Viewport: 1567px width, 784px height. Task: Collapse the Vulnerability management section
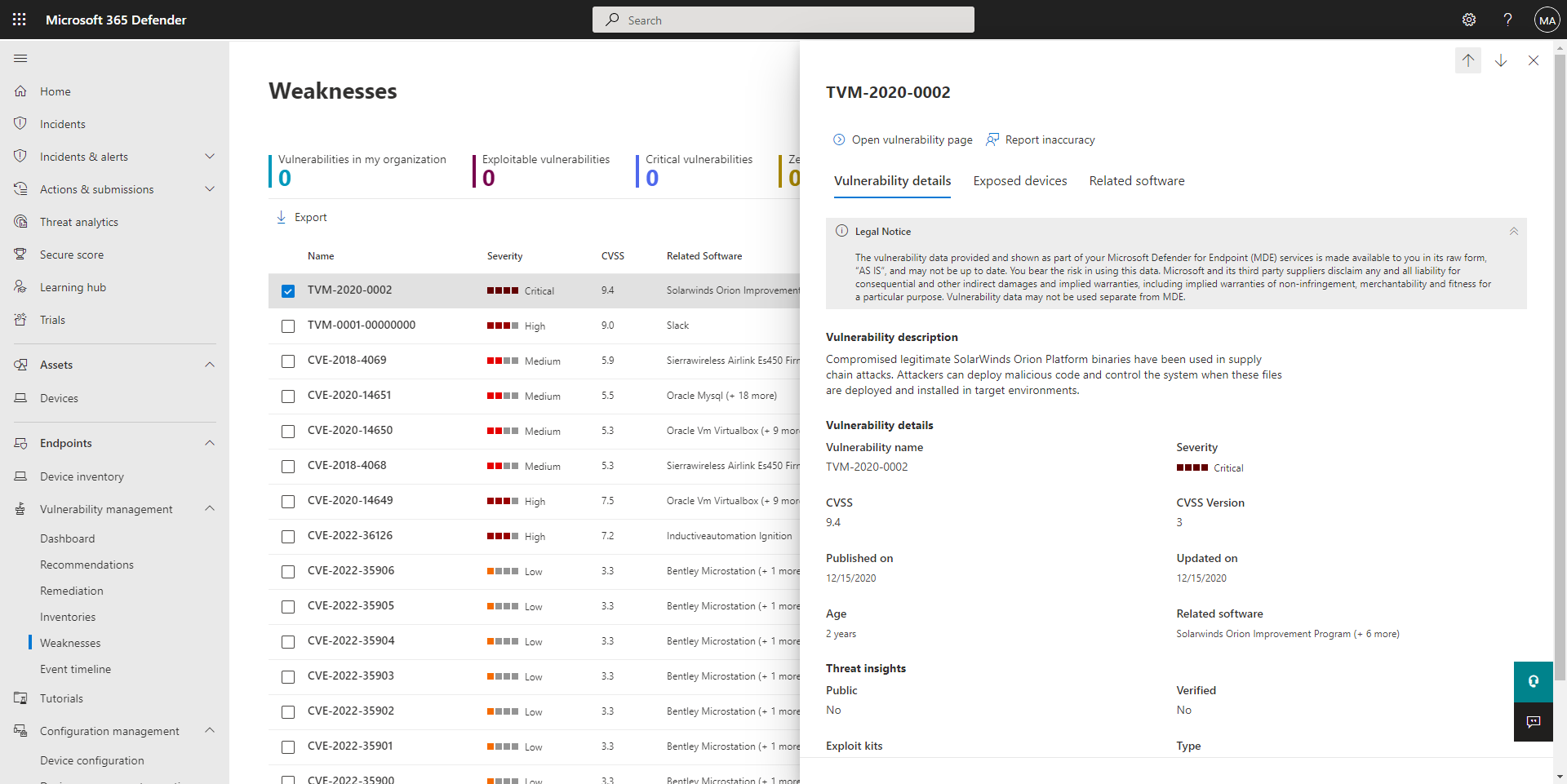point(210,508)
